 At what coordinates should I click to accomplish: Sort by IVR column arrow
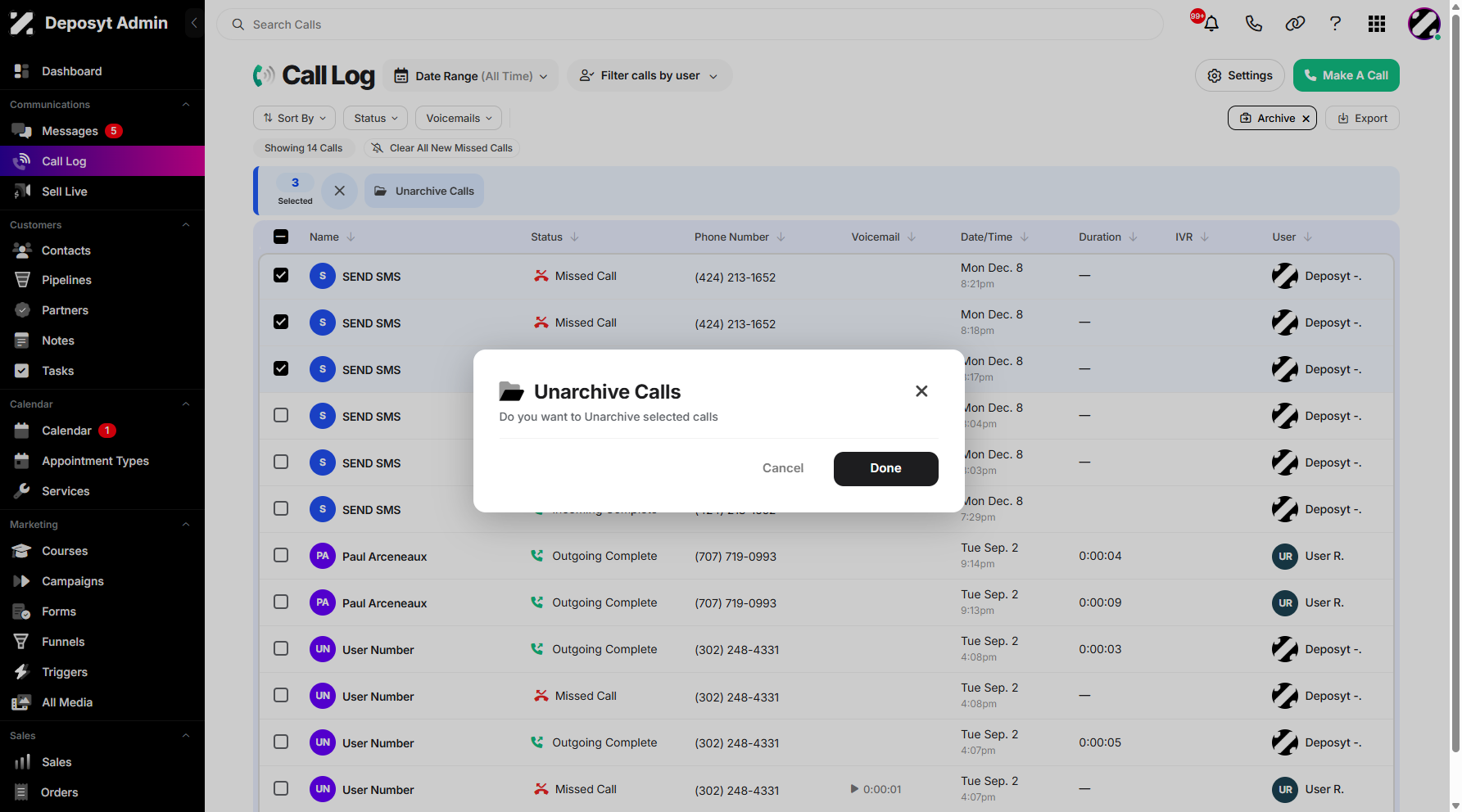pos(1204,237)
